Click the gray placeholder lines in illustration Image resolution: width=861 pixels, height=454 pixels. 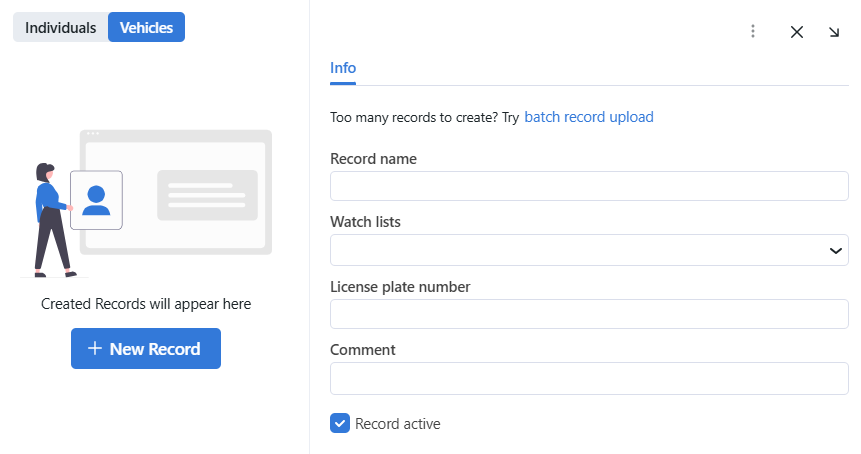pyautogui.click(x=207, y=195)
